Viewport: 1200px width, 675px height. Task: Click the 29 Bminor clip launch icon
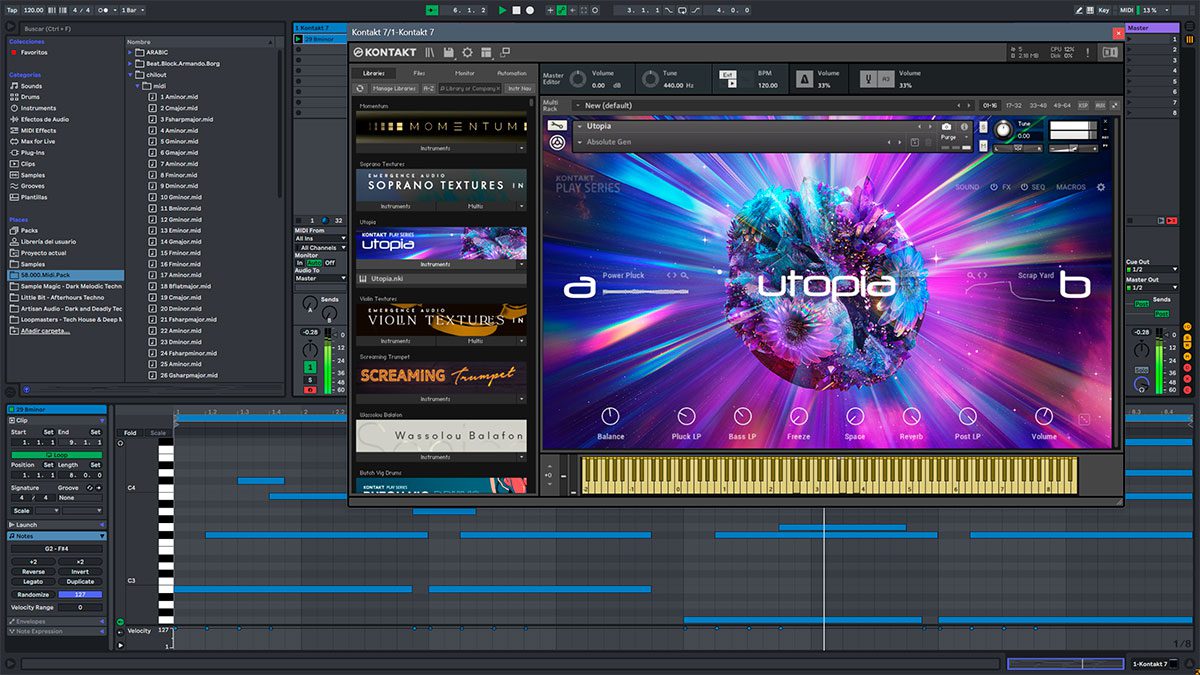pyautogui.click(x=299, y=40)
